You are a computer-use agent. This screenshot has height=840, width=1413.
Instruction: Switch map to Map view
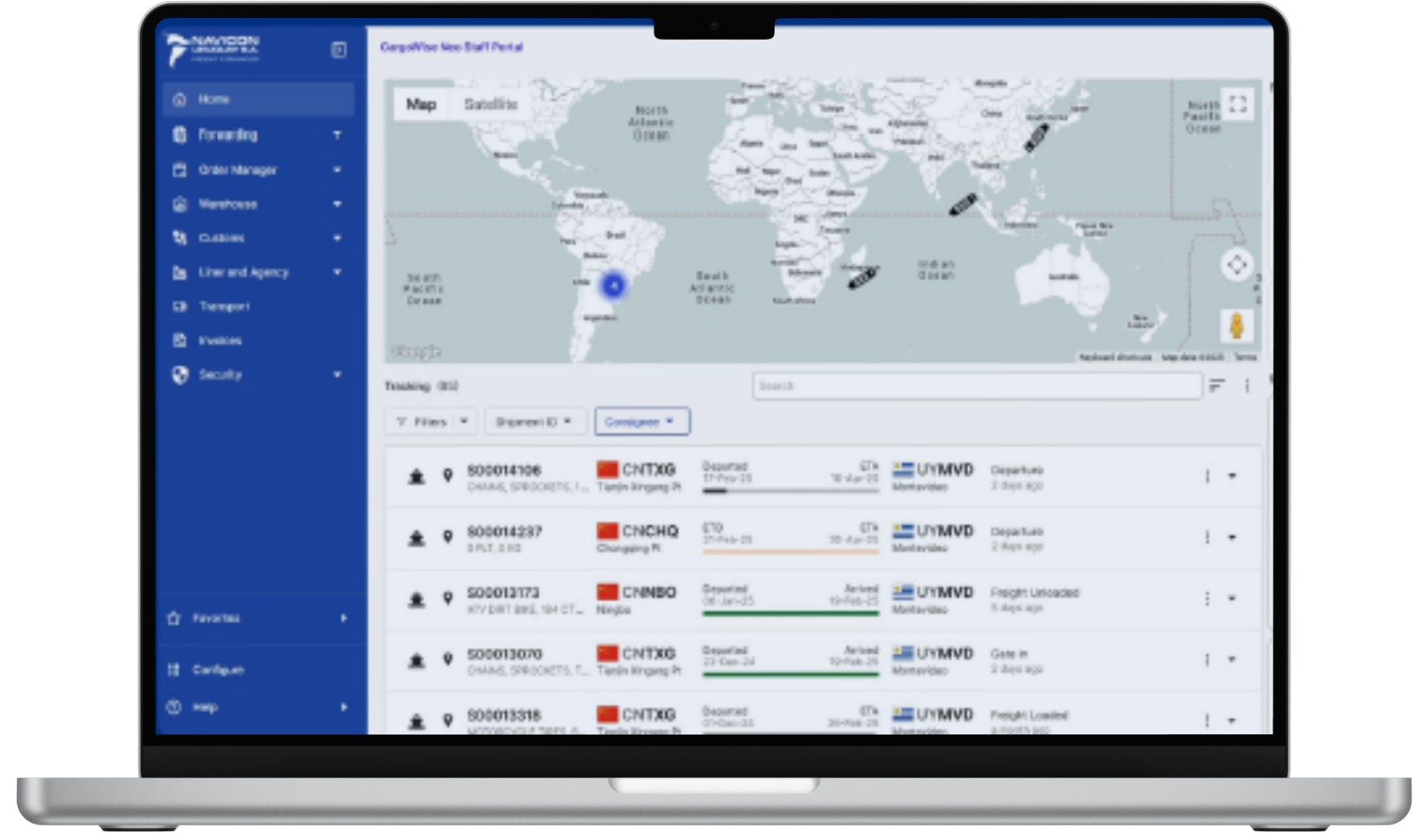click(x=421, y=104)
